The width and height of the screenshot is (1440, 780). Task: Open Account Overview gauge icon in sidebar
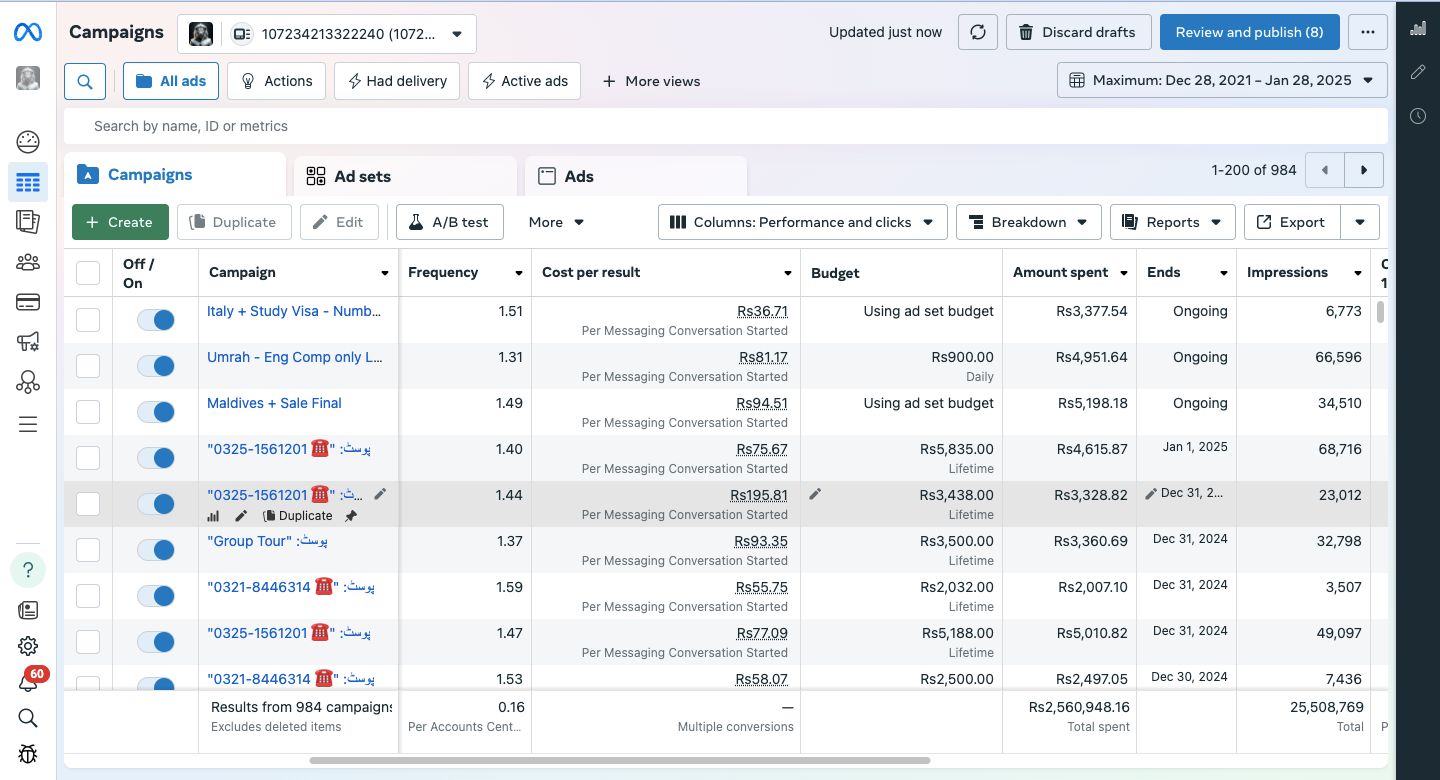pyautogui.click(x=28, y=141)
